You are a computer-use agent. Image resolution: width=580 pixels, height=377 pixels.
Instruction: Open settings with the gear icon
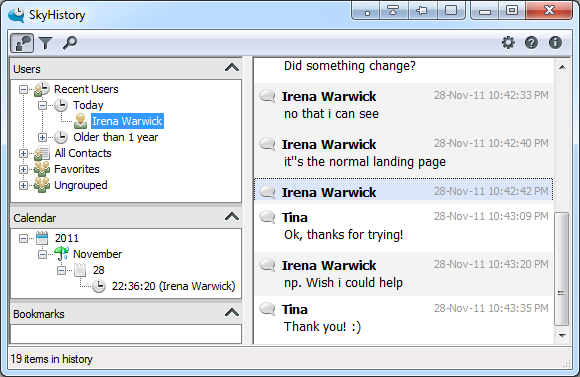click(x=508, y=43)
